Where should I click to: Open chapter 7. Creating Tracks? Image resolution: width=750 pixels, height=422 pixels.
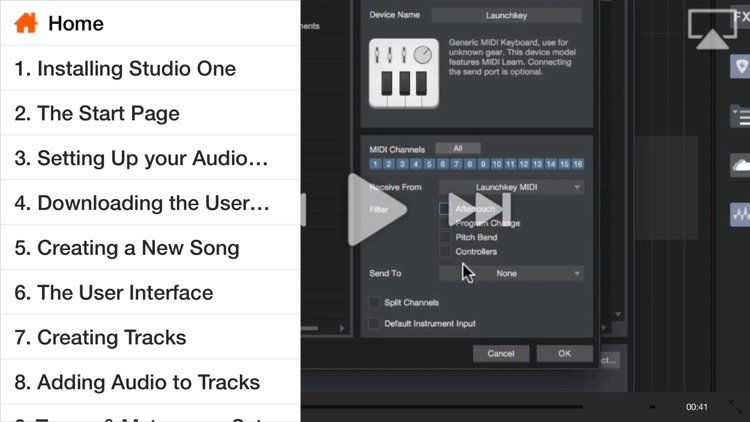tap(150, 337)
